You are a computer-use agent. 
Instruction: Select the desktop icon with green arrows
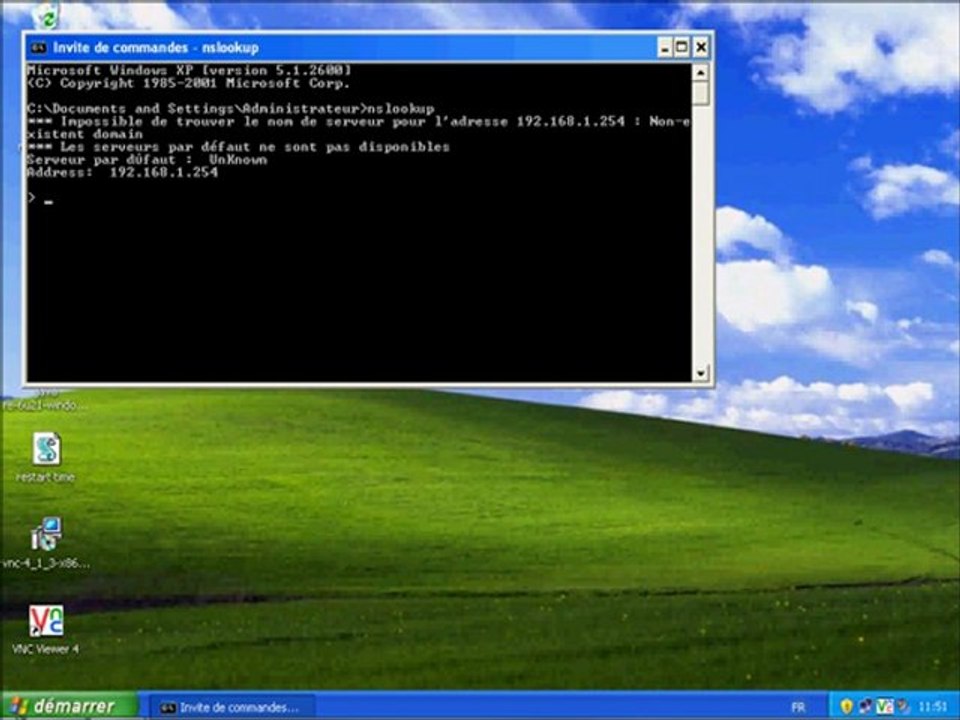coord(46,17)
